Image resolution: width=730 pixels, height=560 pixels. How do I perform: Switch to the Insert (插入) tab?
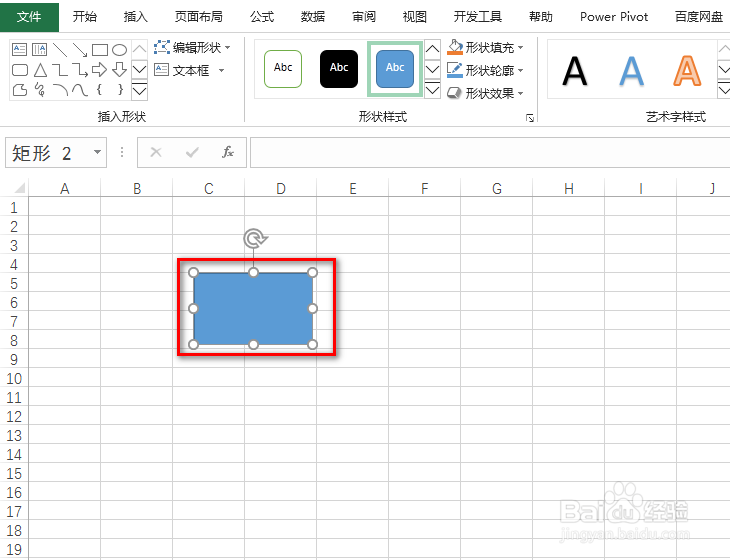pyautogui.click(x=135, y=17)
